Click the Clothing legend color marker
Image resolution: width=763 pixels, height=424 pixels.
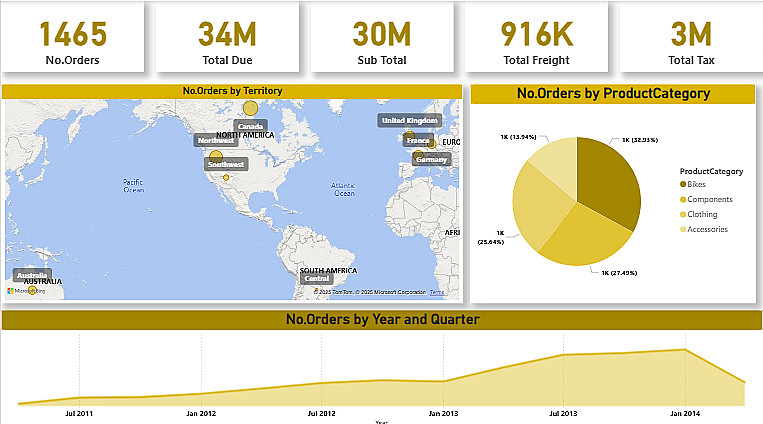tap(683, 214)
